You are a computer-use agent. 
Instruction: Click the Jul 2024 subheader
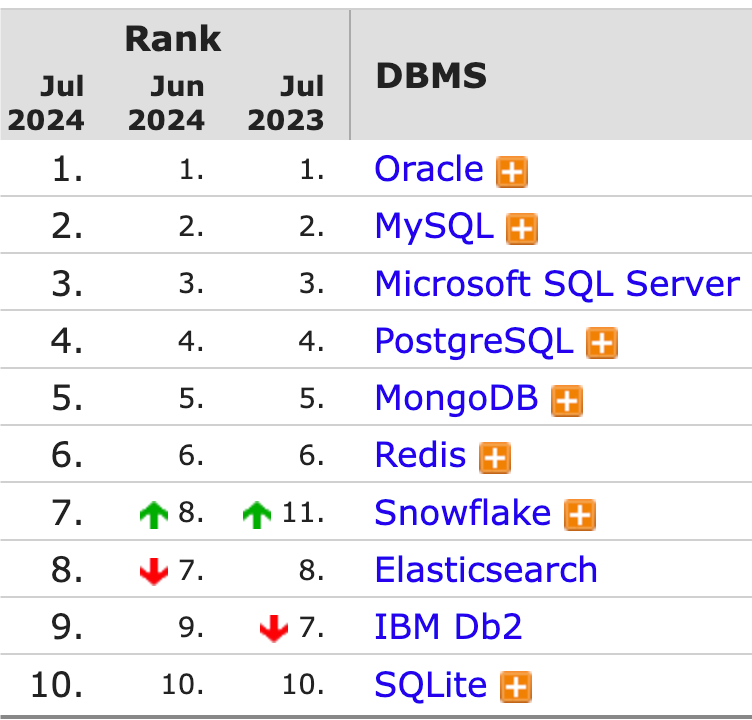point(46,103)
